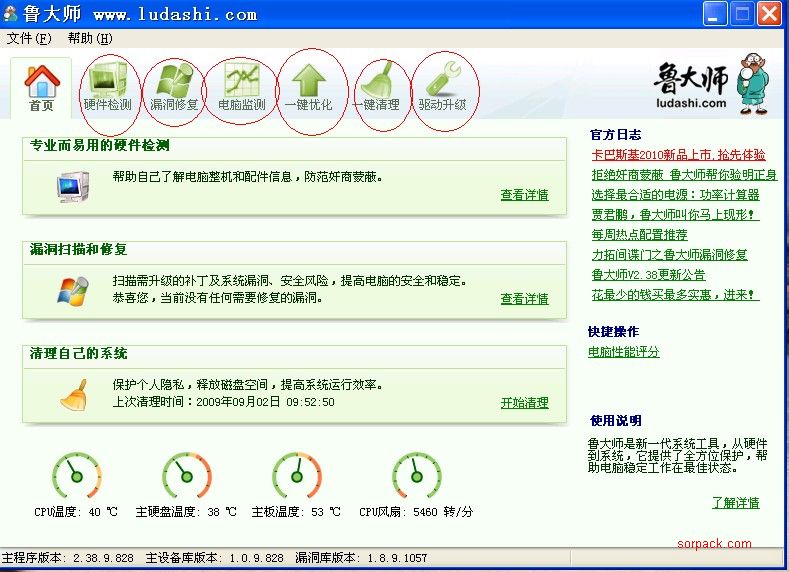Open the 帮助(H) menu
Image resolution: width=789 pixels, height=572 pixels.
[90, 38]
